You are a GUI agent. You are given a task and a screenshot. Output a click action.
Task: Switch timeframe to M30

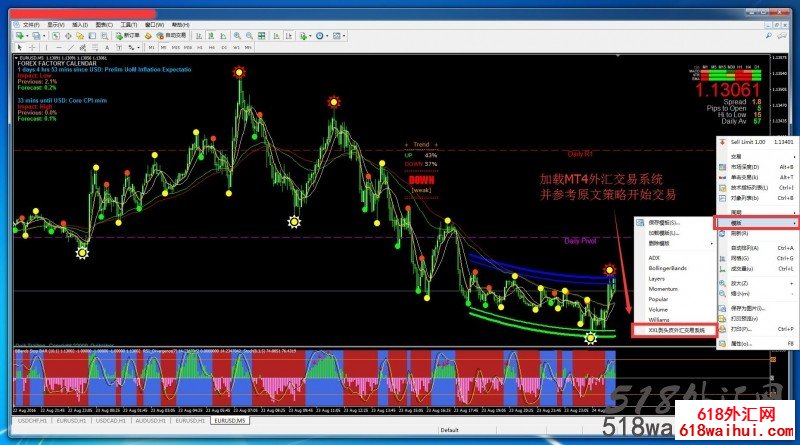click(x=188, y=47)
